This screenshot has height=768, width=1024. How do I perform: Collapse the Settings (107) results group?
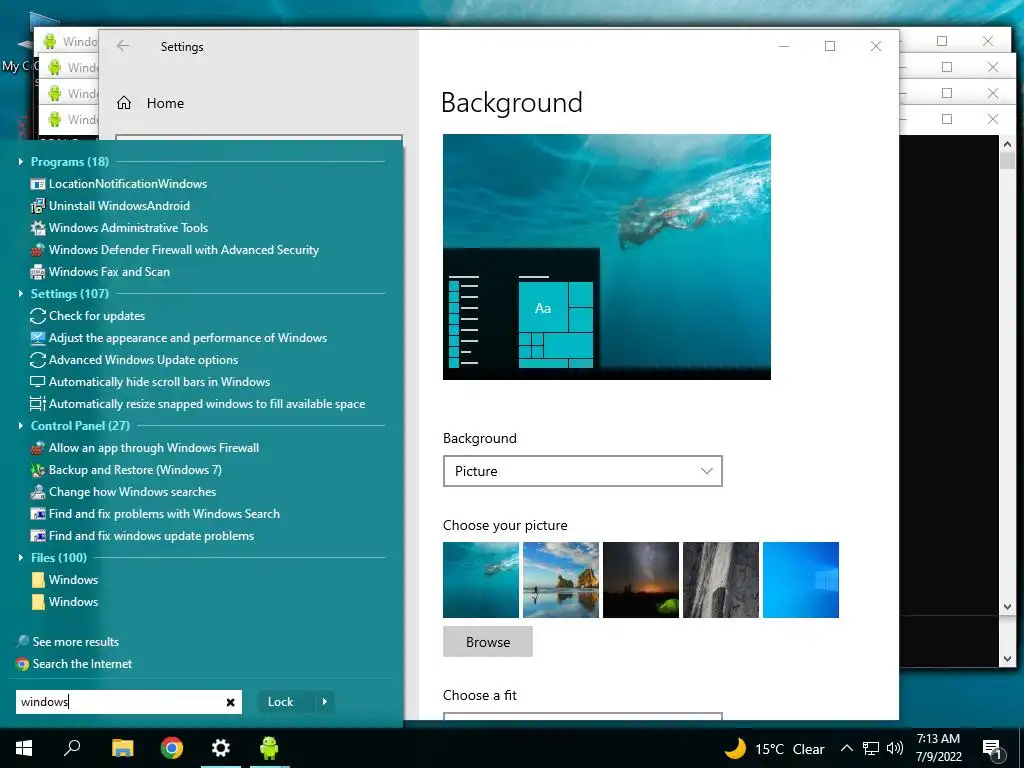coord(20,294)
